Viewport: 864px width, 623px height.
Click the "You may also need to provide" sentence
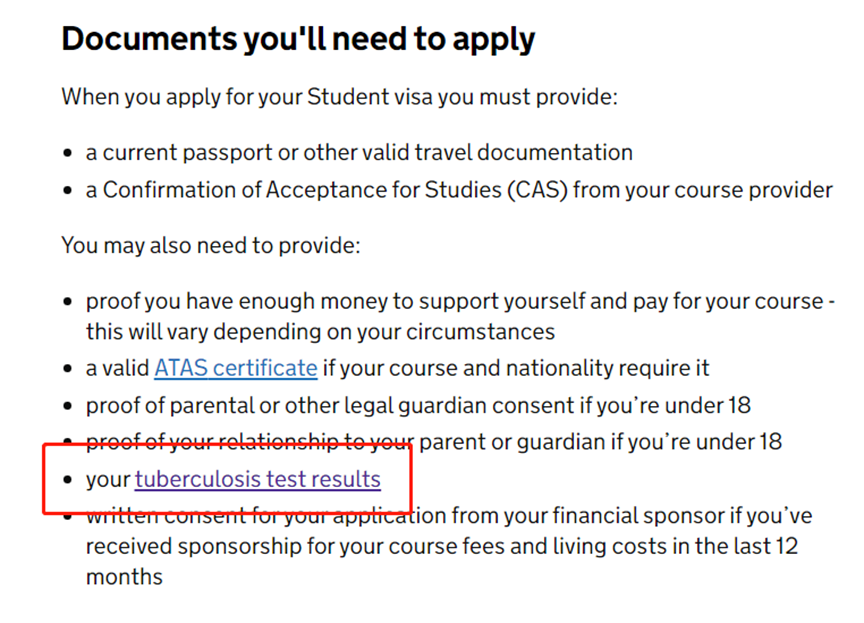[x=210, y=245]
